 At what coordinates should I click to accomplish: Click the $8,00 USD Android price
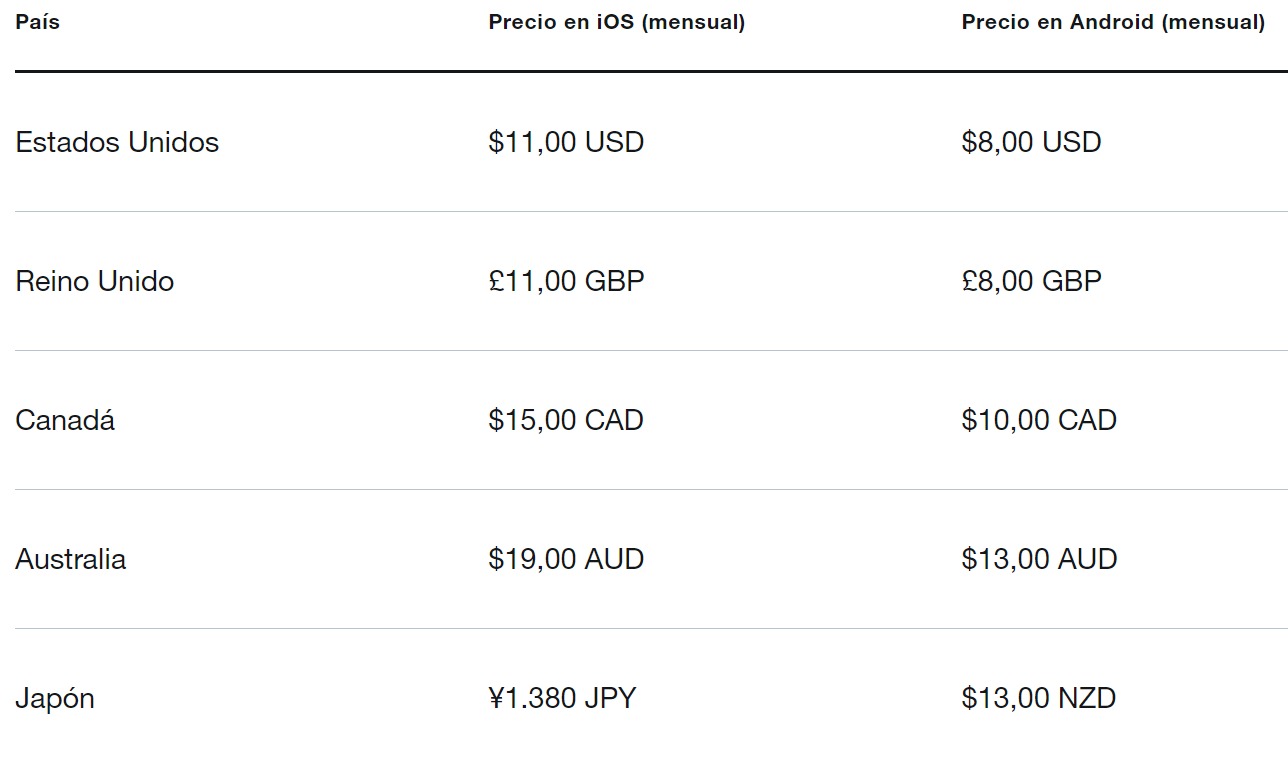click(x=1031, y=142)
